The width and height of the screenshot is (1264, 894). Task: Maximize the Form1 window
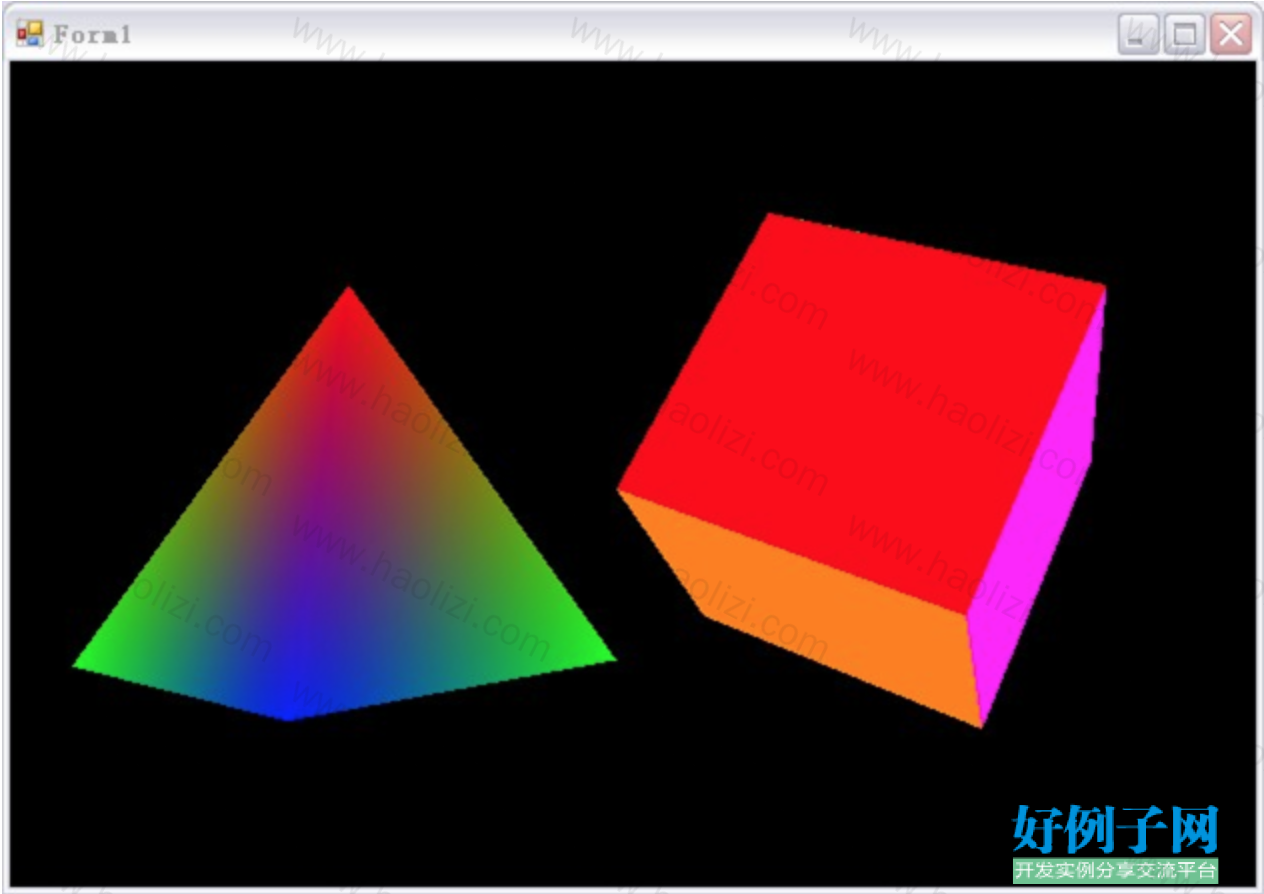click(x=1184, y=35)
